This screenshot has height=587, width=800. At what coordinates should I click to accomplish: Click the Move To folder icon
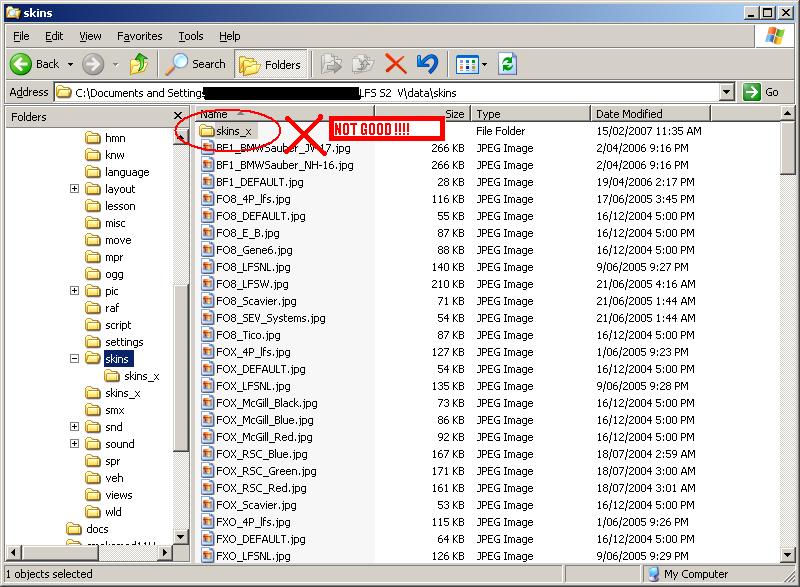(332, 64)
